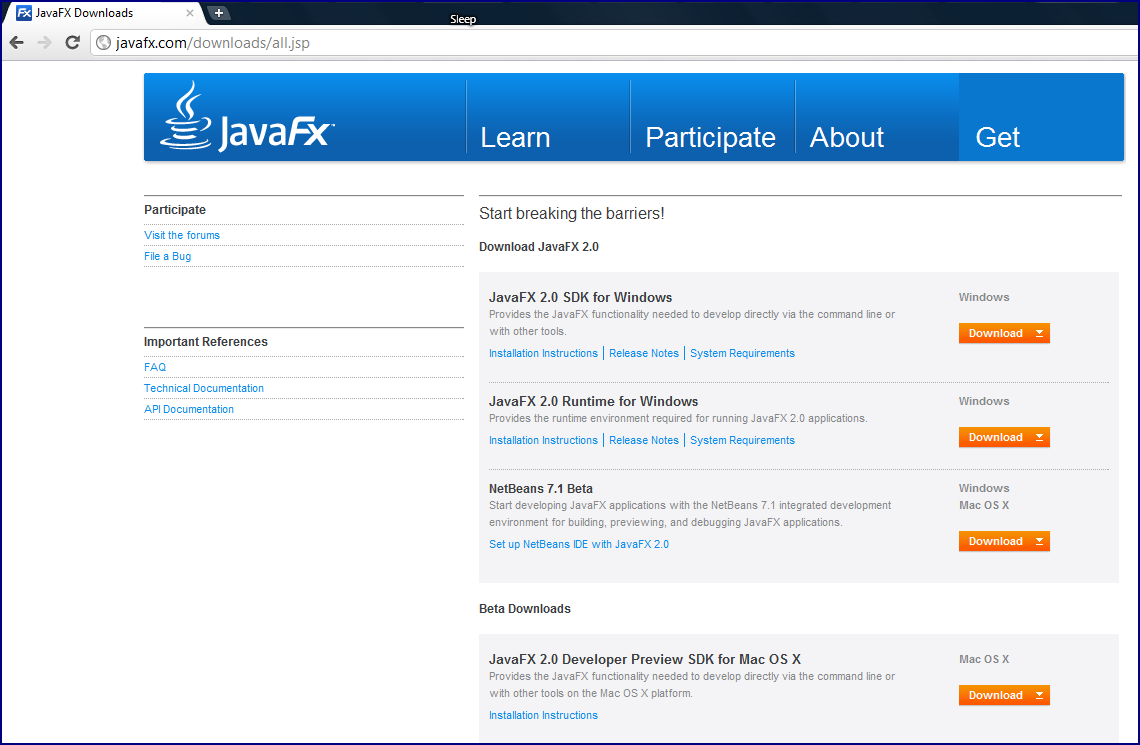Click JavaFX 2.0 Developer Preview SDK title
The image size is (1140, 745).
point(645,659)
